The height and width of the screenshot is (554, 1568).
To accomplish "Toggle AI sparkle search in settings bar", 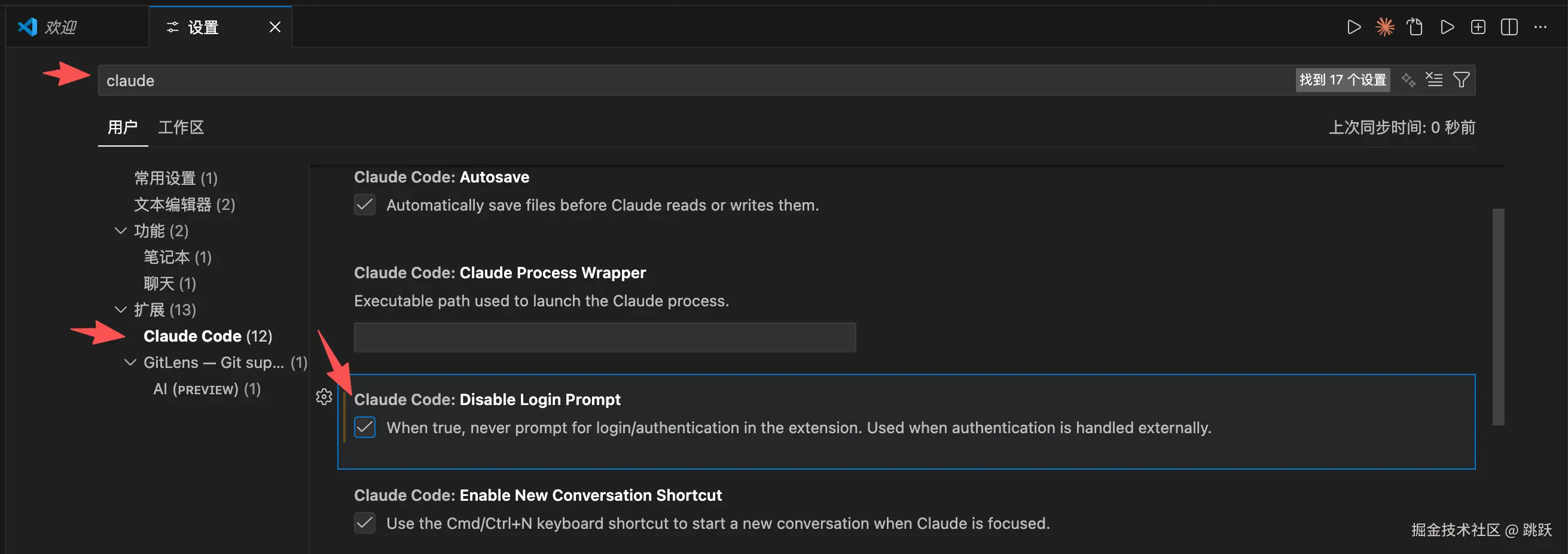I will pyautogui.click(x=1408, y=80).
